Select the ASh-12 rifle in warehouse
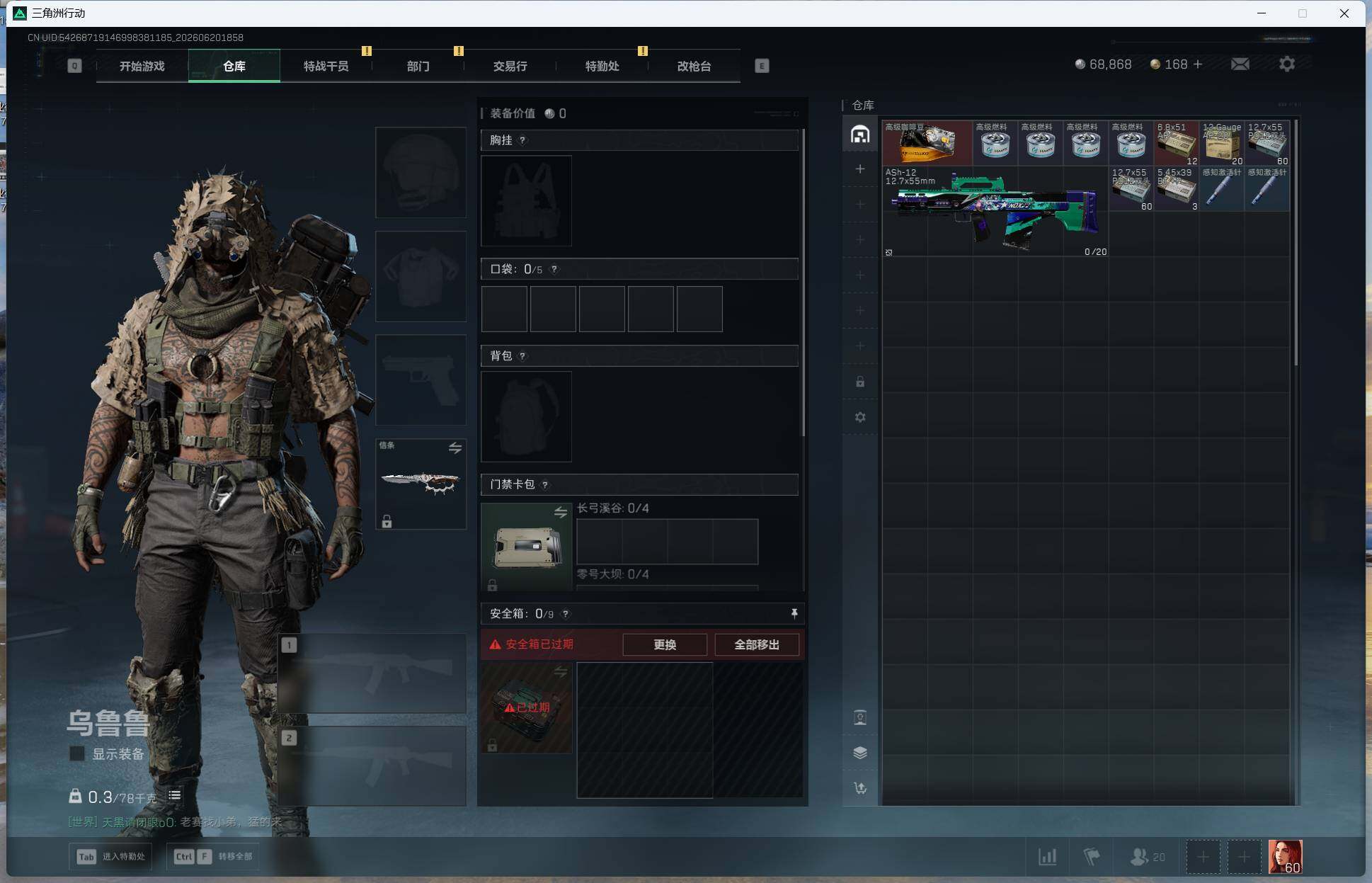Viewport: 1372px width, 883px height. tap(995, 211)
